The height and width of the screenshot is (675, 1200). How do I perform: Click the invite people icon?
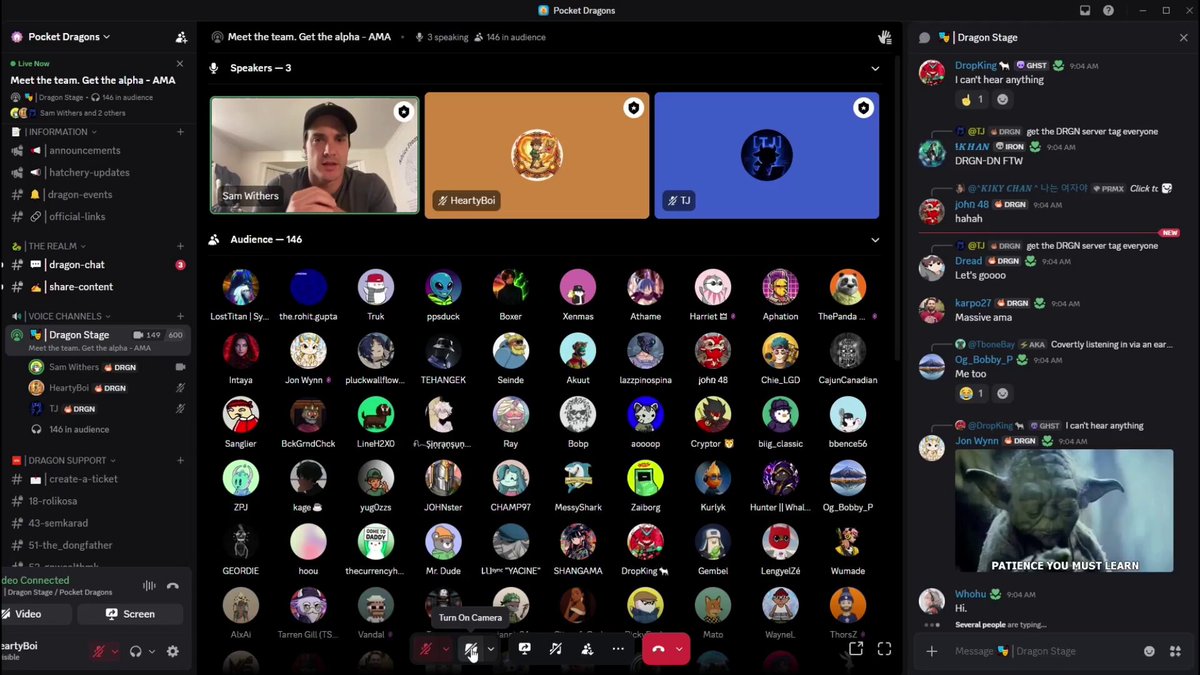click(181, 37)
